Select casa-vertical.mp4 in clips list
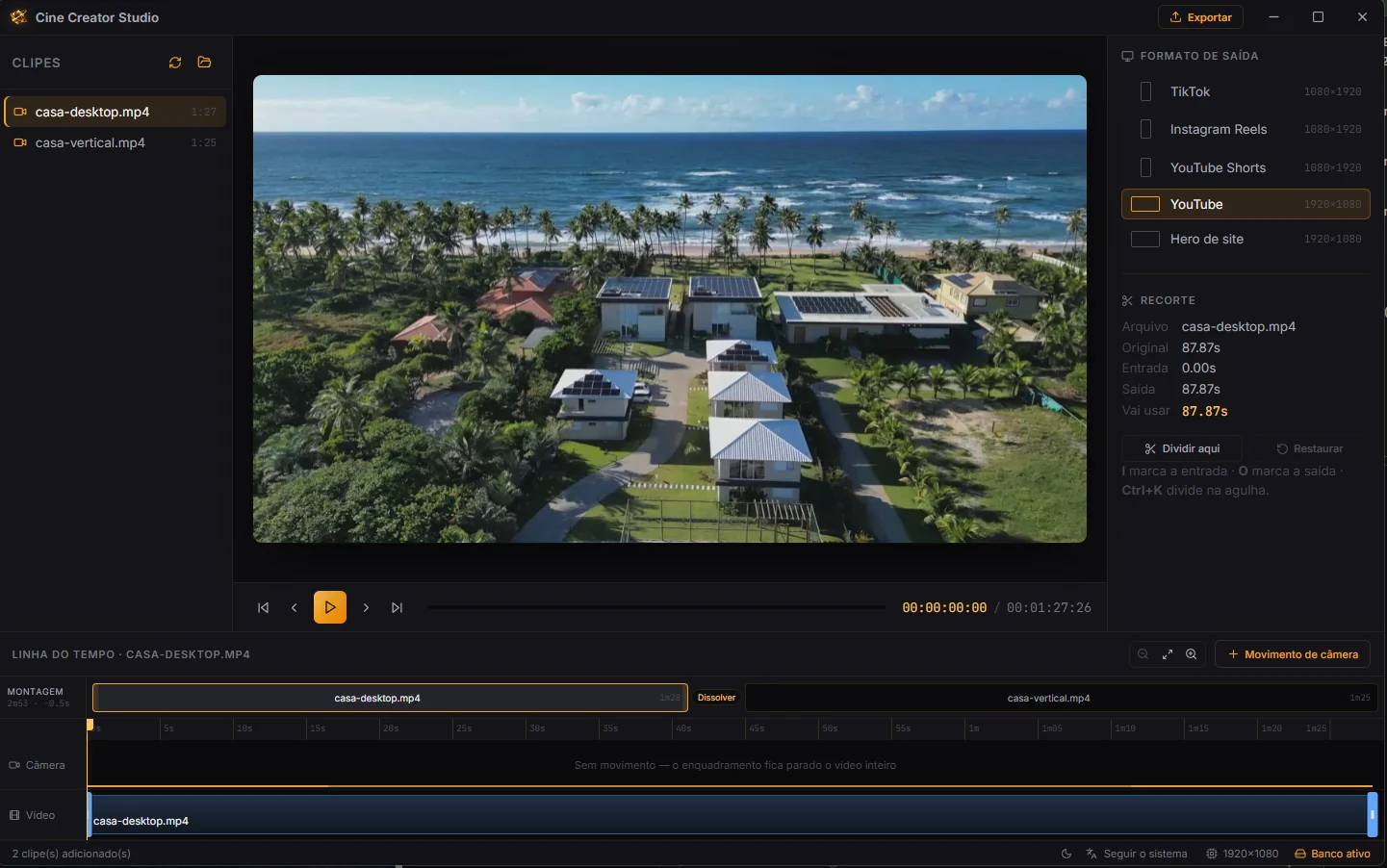 [x=115, y=142]
